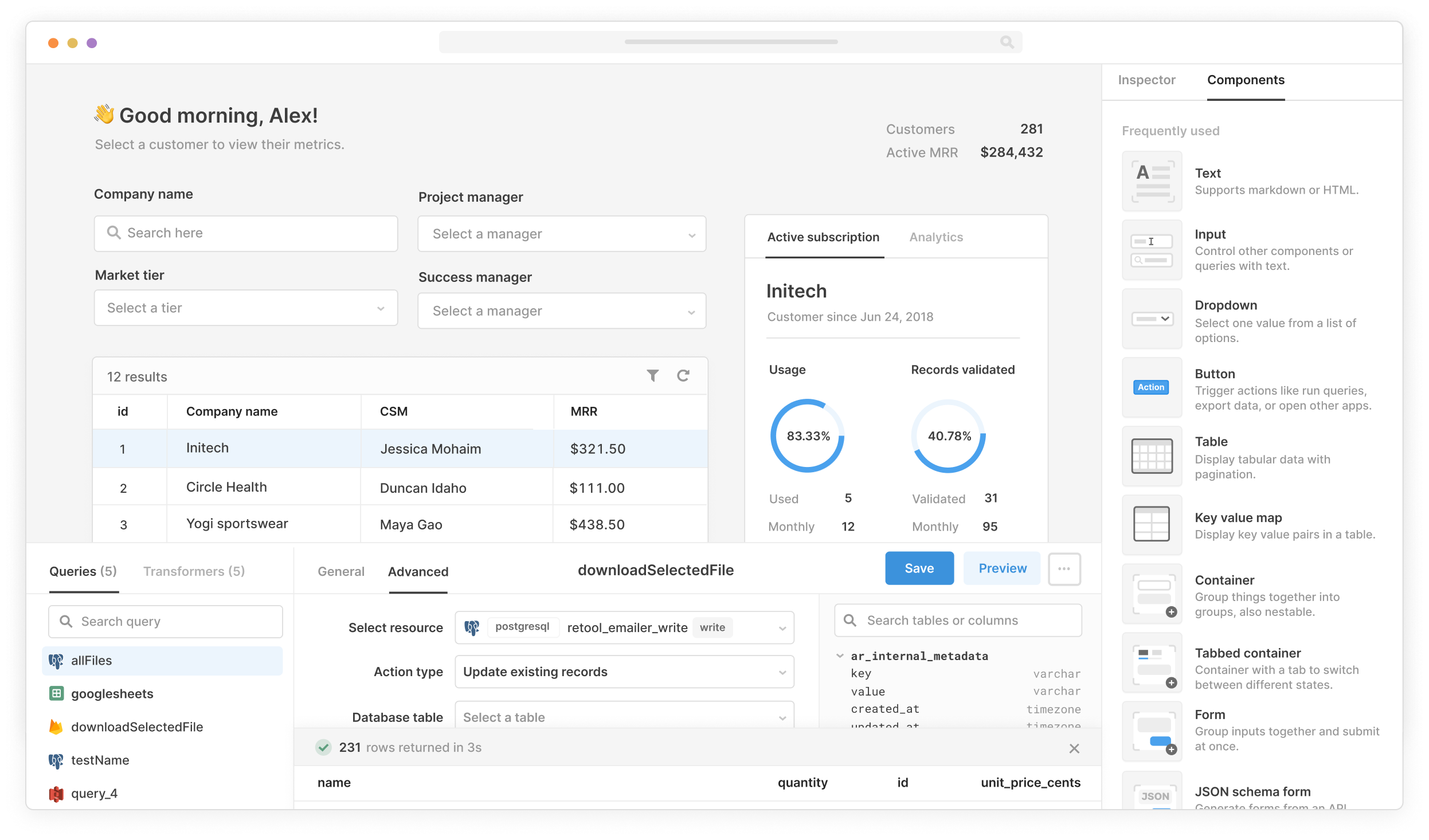The image size is (1429, 840).
Task: Click the Preview button
Action: pos(1002,568)
